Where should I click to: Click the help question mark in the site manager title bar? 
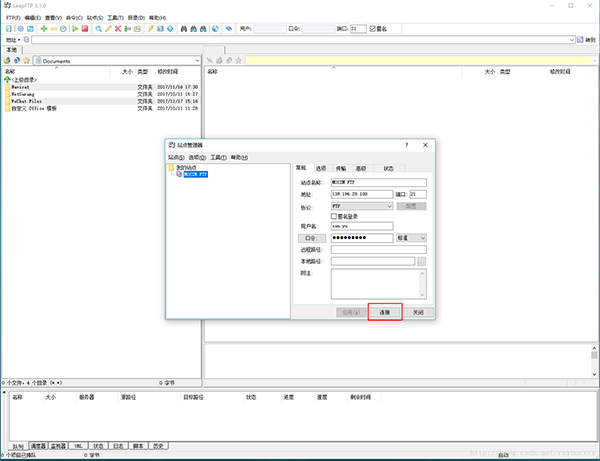point(405,145)
